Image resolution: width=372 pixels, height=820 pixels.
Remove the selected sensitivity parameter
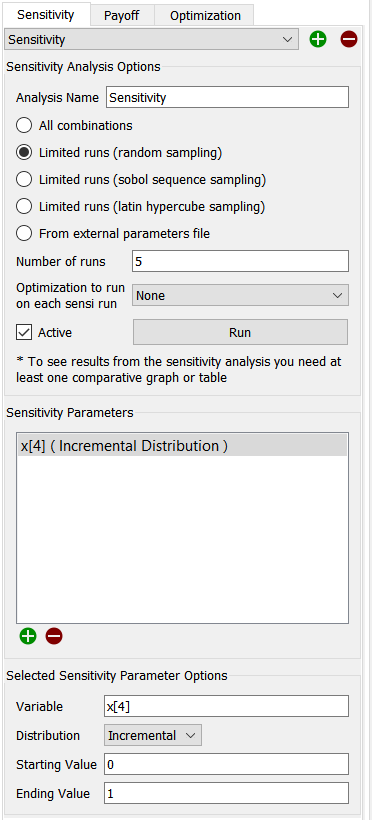54,636
